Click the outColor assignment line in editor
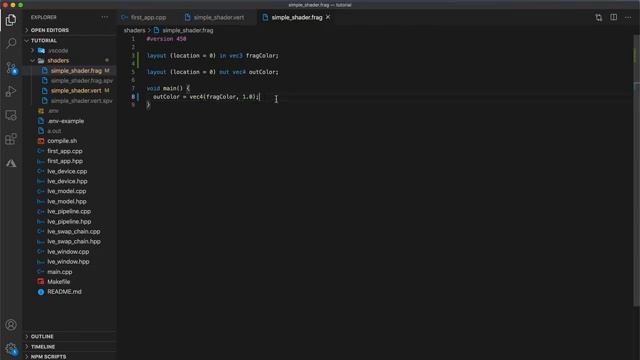640x360 pixels. coord(206,97)
